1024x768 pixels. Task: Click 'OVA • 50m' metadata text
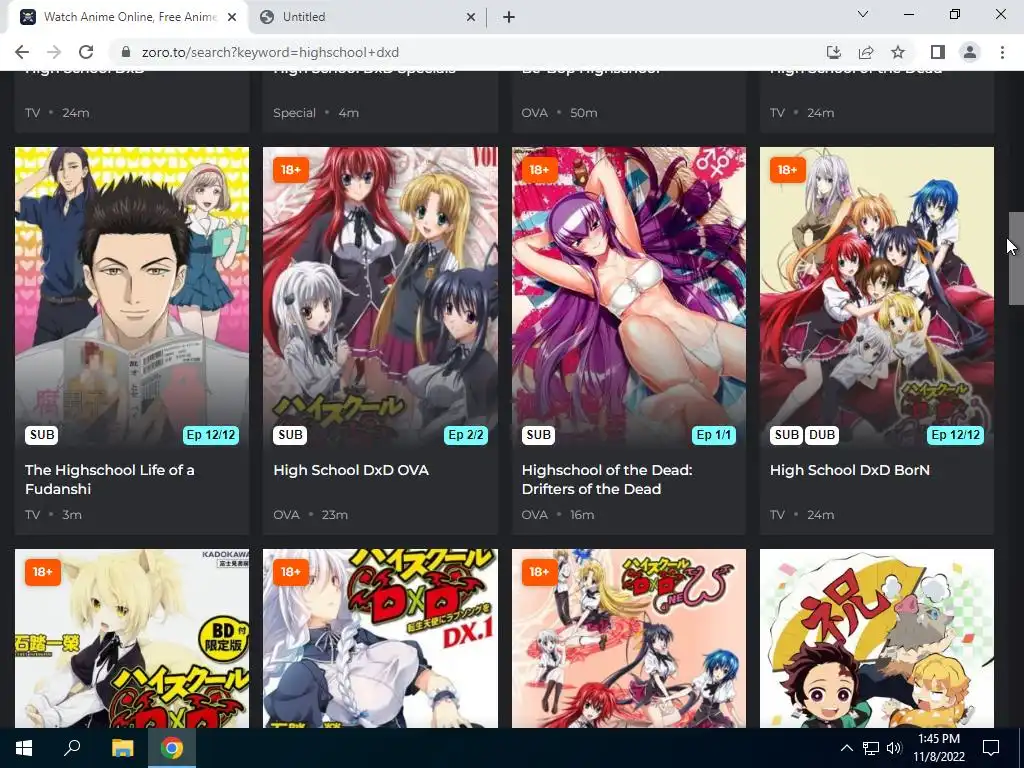[559, 112]
